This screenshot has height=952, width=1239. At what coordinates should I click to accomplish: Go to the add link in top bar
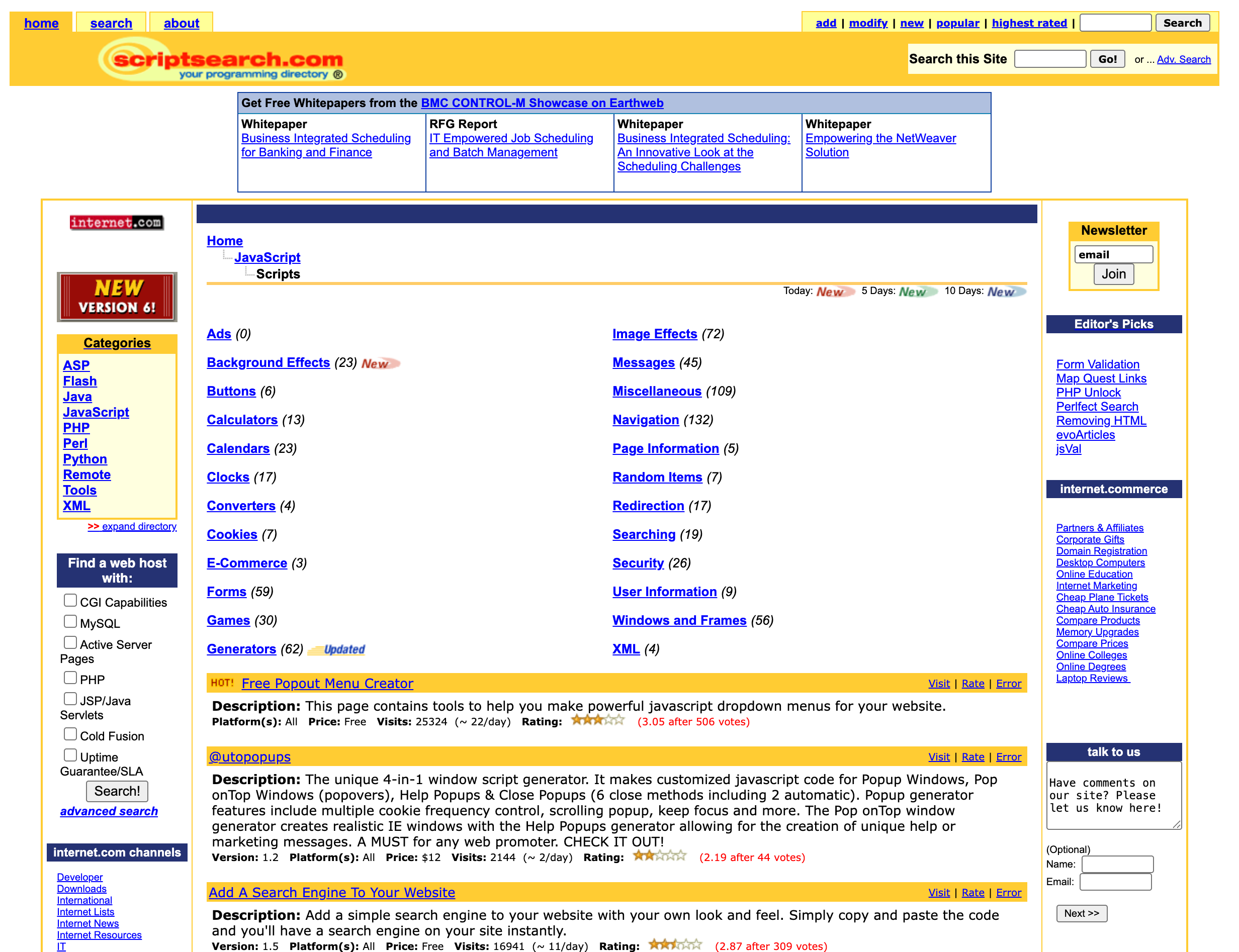coord(826,23)
